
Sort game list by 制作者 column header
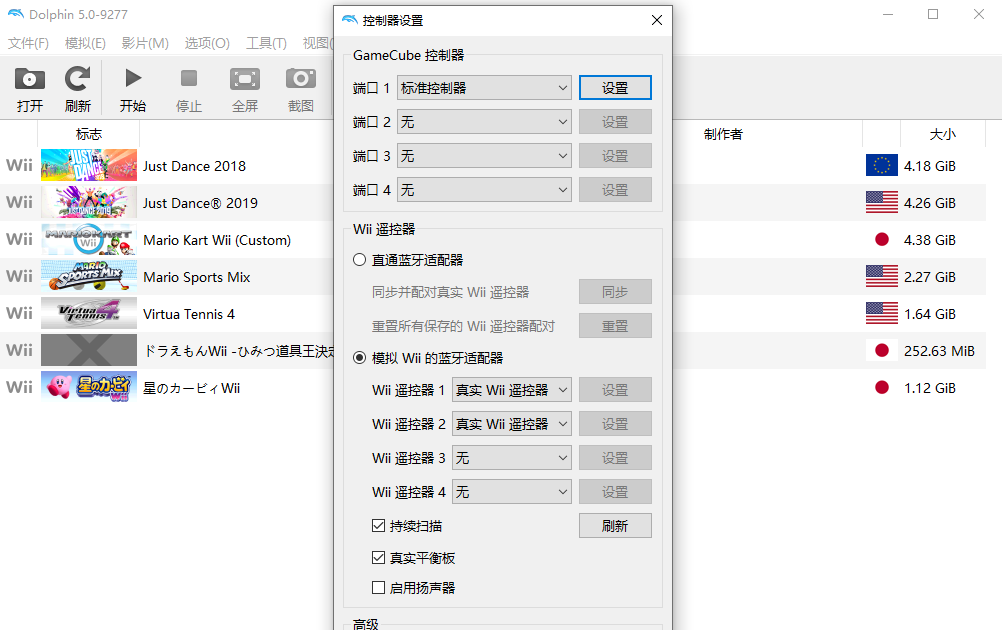point(723,134)
